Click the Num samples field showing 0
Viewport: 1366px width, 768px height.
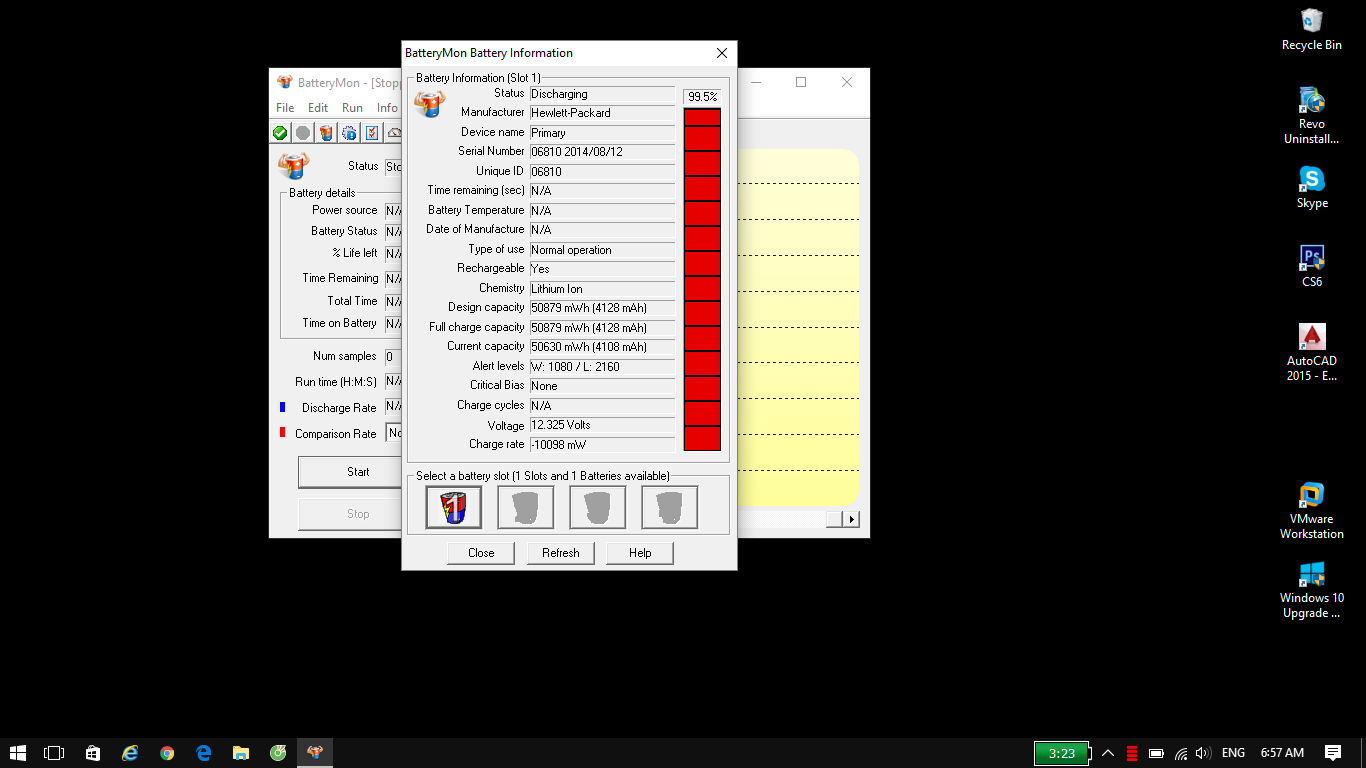click(x=393, y=356)
